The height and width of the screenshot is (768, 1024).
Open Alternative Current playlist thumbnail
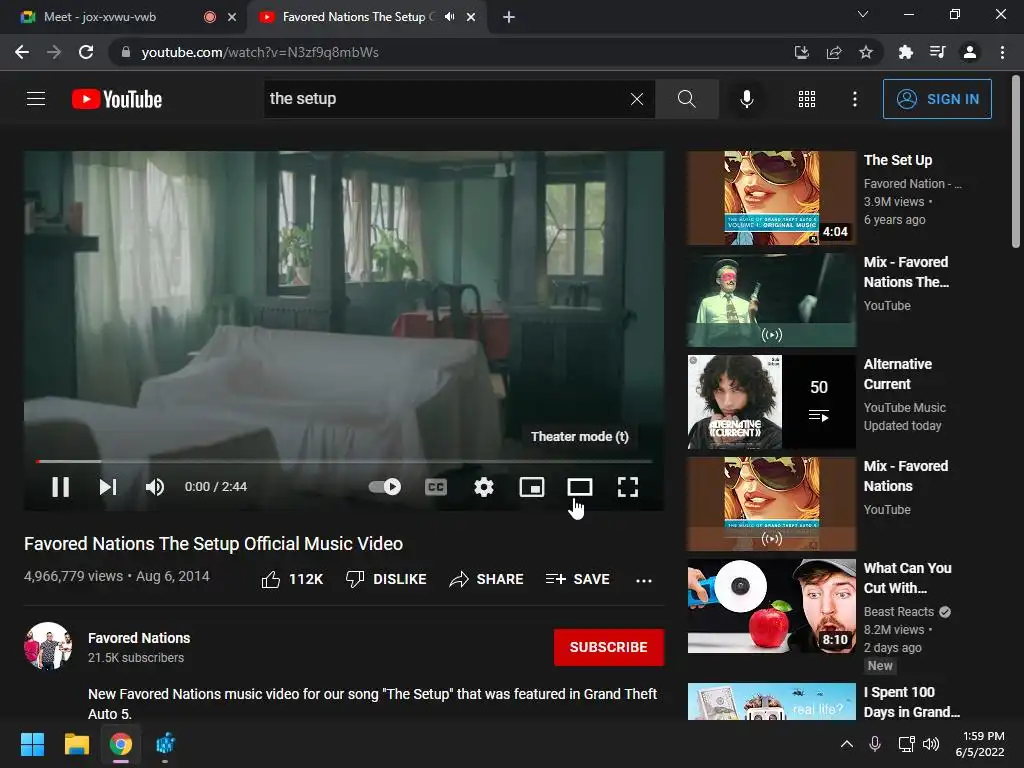[771, 402]
